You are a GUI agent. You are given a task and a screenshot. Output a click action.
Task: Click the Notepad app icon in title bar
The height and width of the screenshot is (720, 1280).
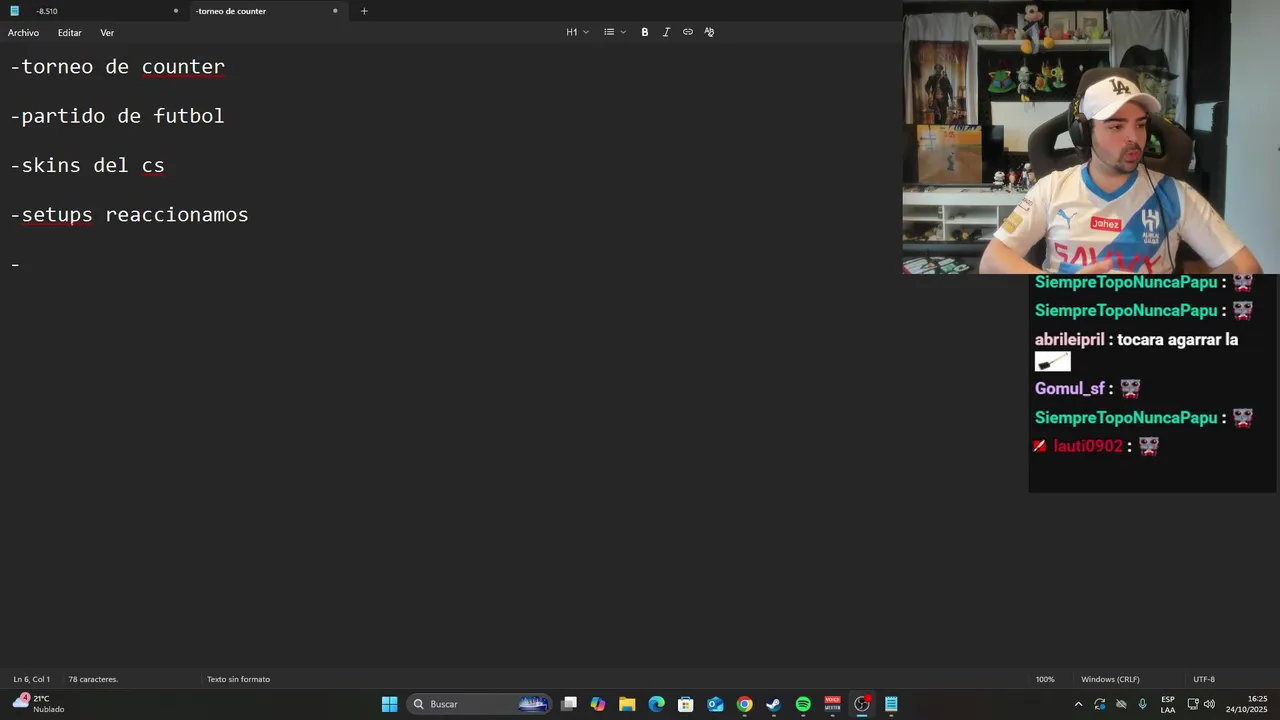click(x=14, y=11)
